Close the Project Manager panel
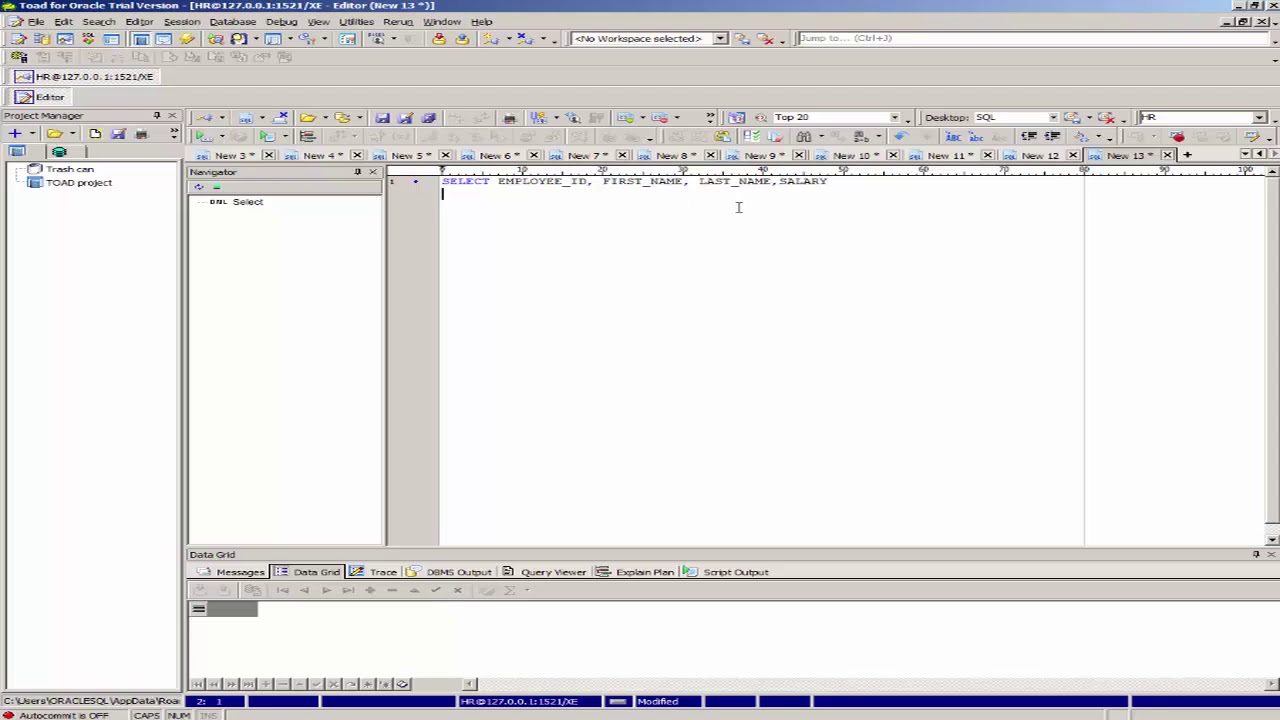The width and height of the screenshot is (1280, 720). (172, 116)
